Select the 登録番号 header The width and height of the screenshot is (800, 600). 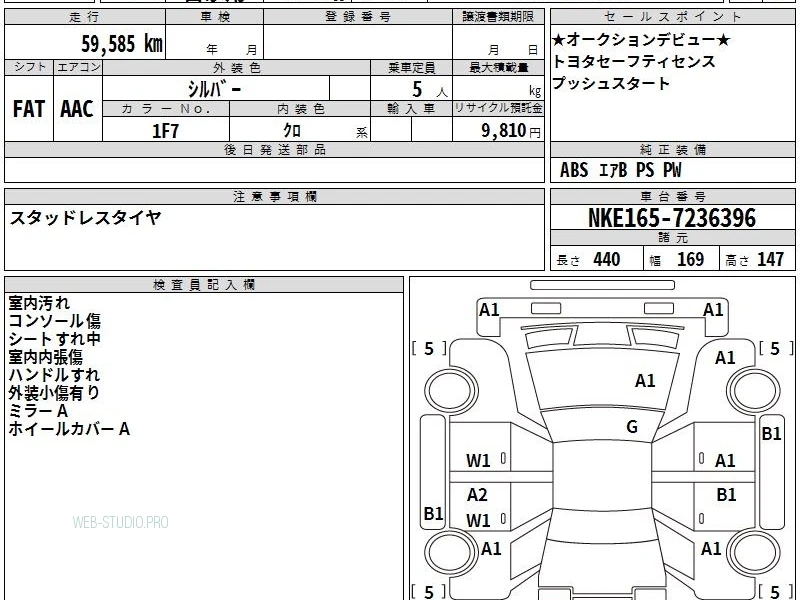point(358,17)
